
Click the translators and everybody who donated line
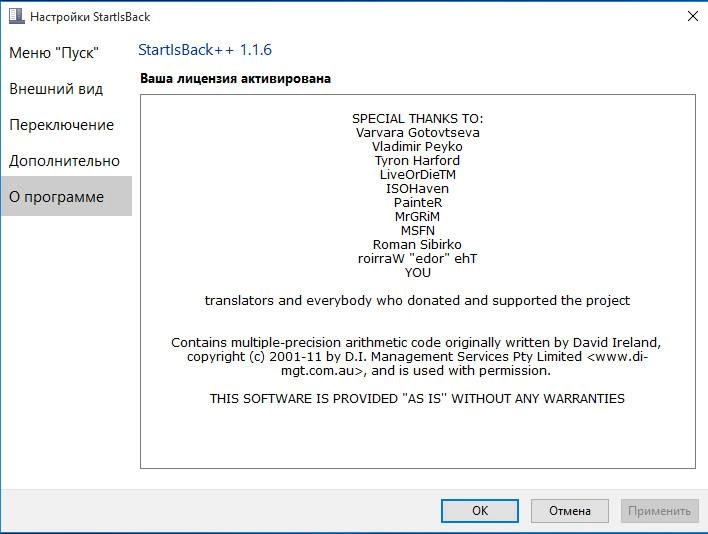click(417, 301)
